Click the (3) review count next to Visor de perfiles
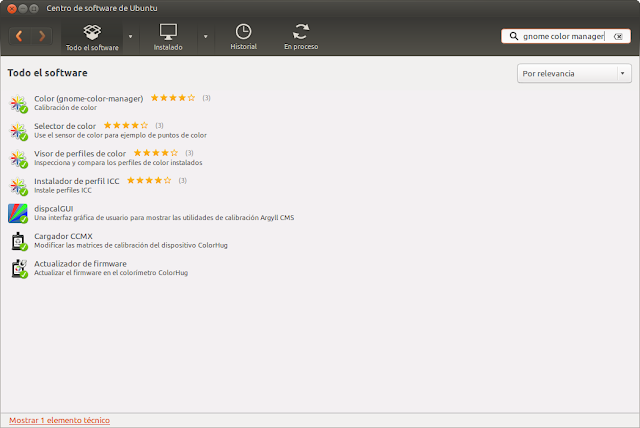The image size is (640, 428). [x=189, y=153]
